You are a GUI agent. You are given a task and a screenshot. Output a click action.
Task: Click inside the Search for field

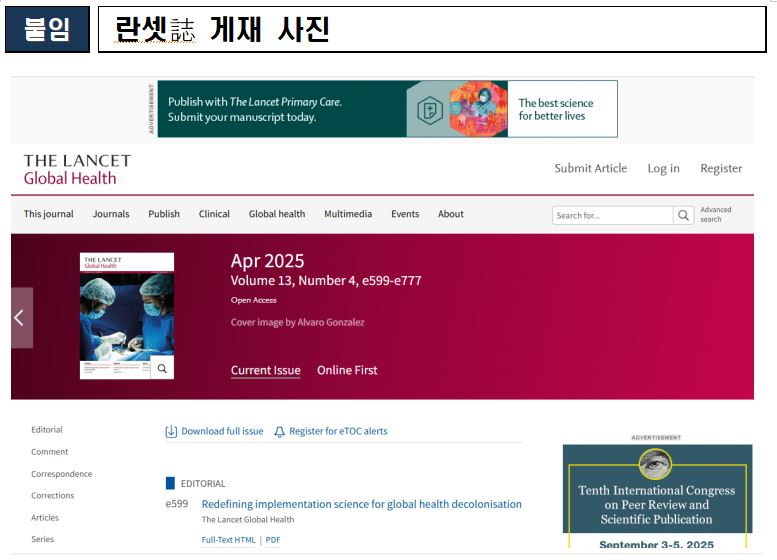(x=612, y=215)
